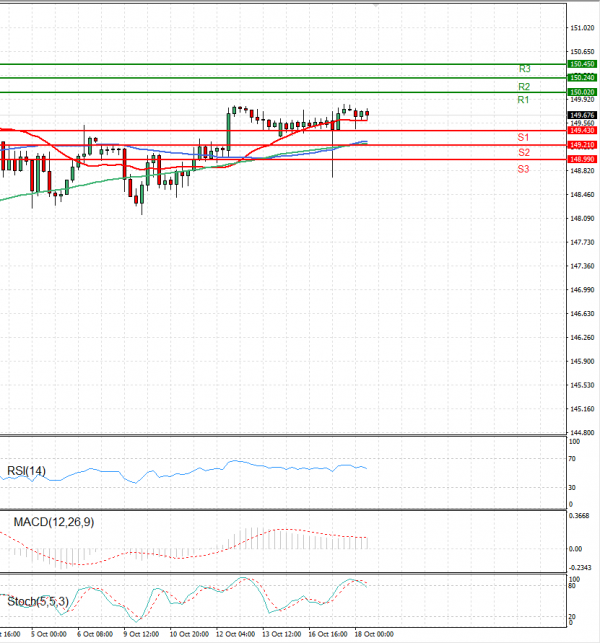This screenshot has width=600, height=643.
Task: Click the 9 Oct 12:00 time label
Action: 141,634
